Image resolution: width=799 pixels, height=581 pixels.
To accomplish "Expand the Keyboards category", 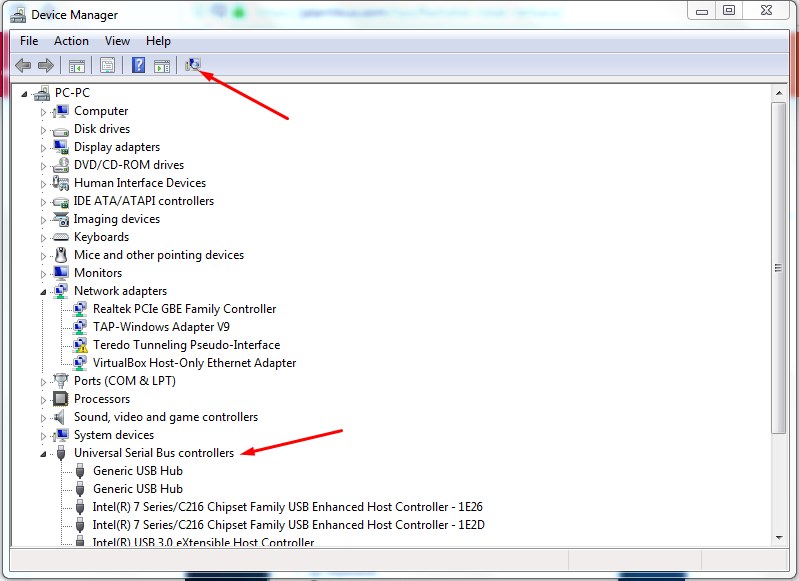I will pyautogui.click(x=43, y=237).
